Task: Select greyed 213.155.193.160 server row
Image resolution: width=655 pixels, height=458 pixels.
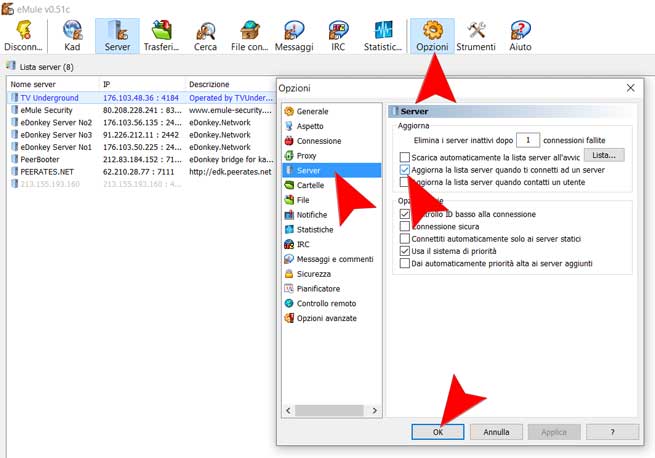Action: (141, 184)
